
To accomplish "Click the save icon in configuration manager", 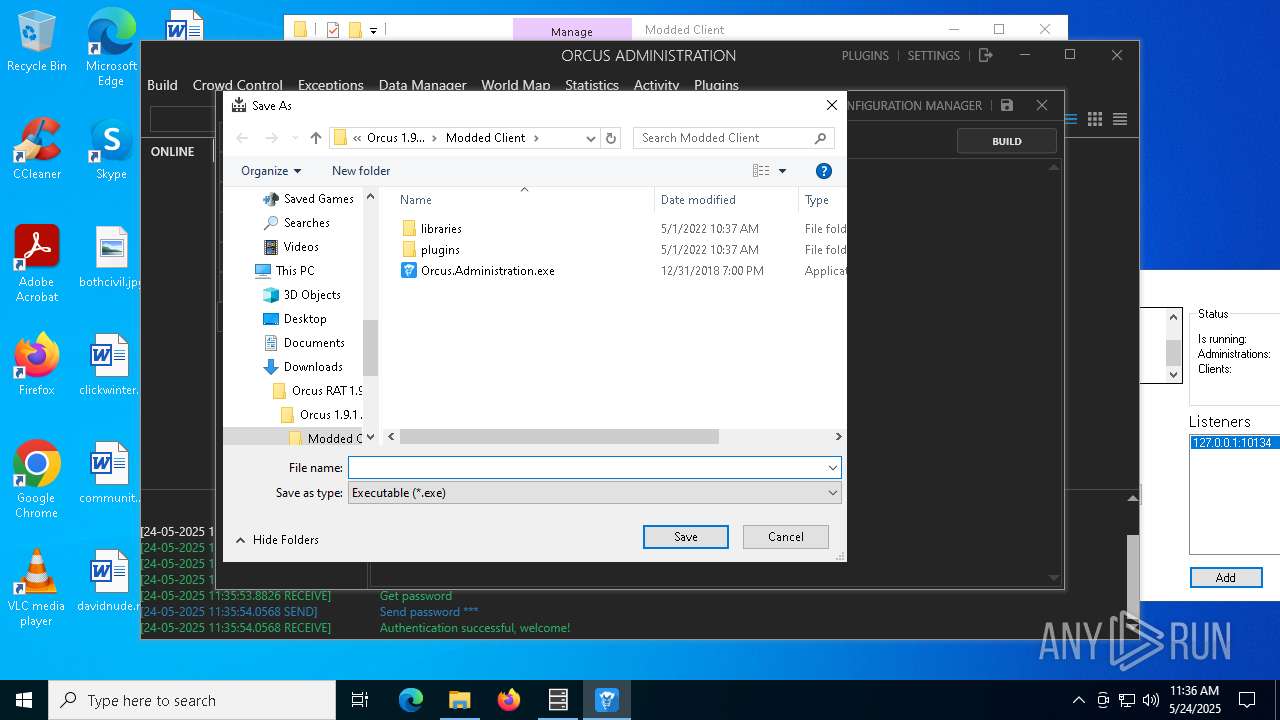I will [x=1007, y=105].
